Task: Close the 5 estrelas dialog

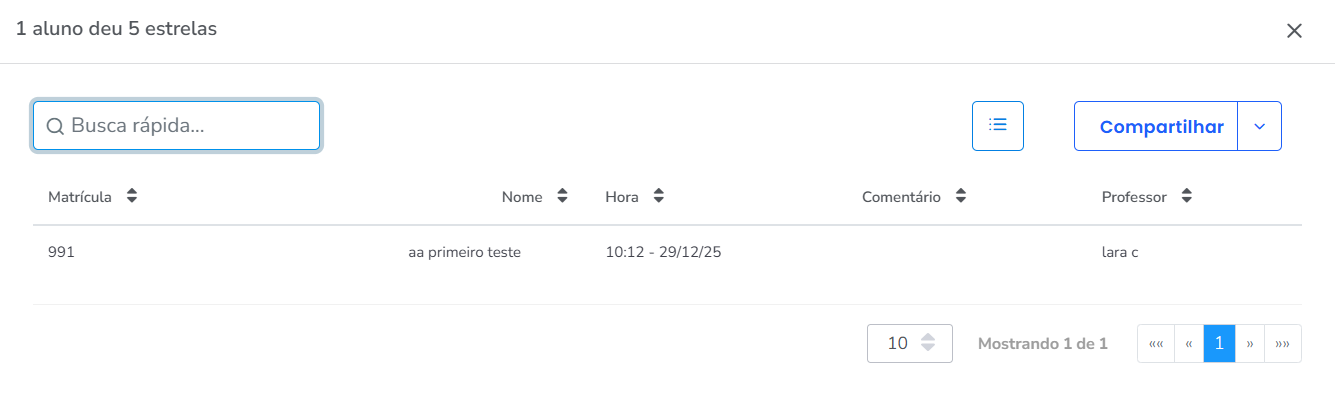Action: point(1294,31)
